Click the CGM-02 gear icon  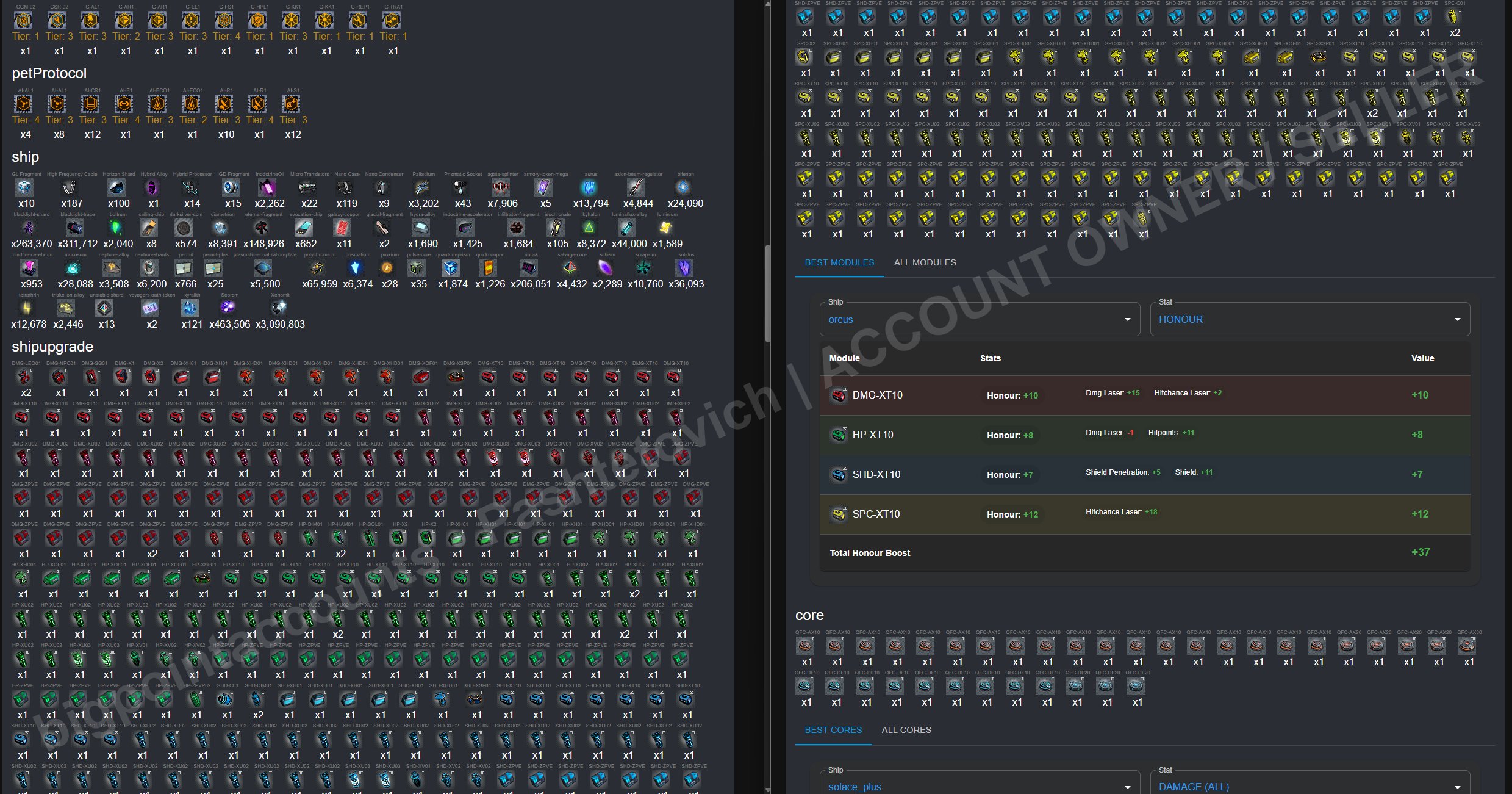point(23,21)
